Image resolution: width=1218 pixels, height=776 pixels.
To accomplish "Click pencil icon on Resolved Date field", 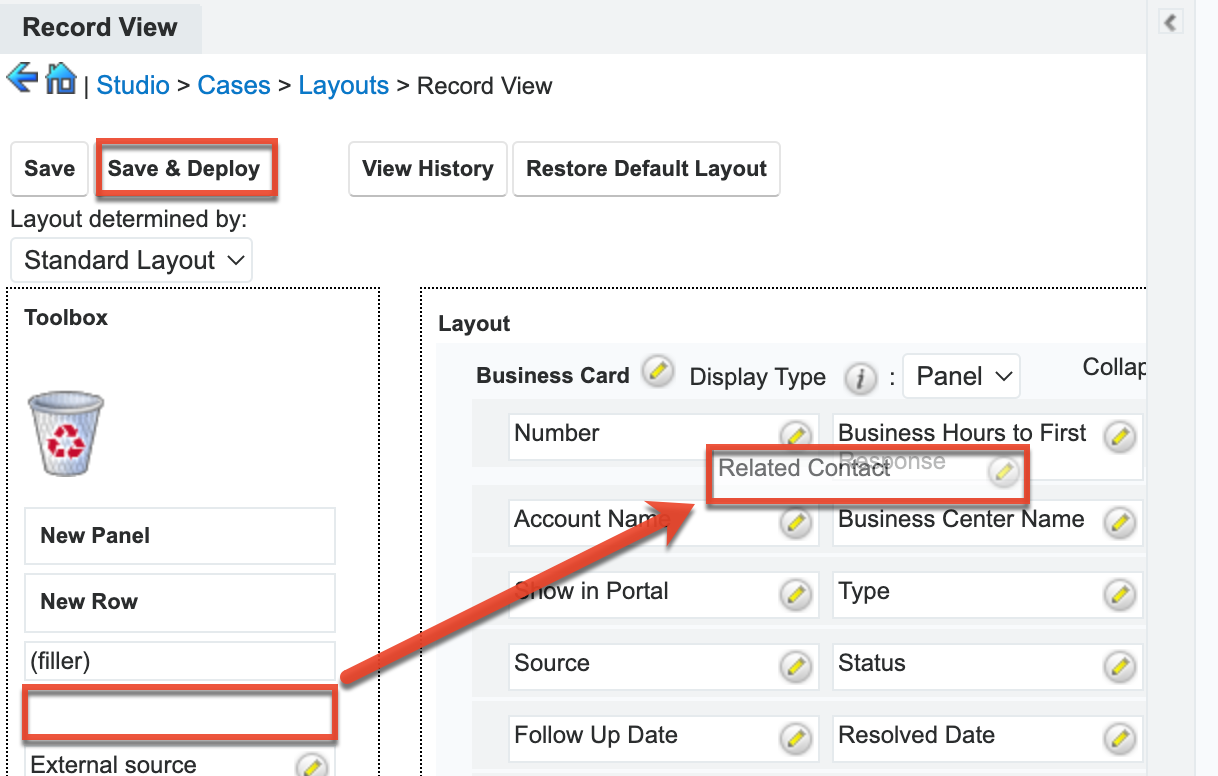I will [1120, 738].
